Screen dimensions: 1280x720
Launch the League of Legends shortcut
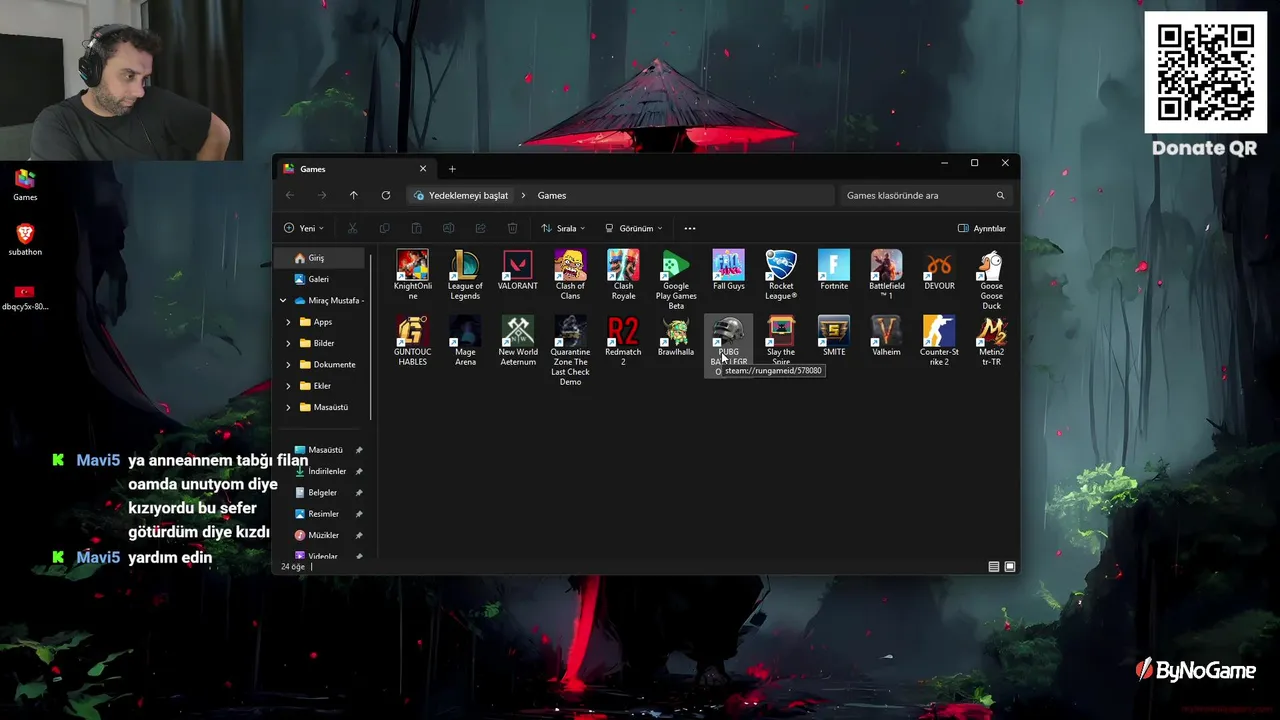coord(465,275)
